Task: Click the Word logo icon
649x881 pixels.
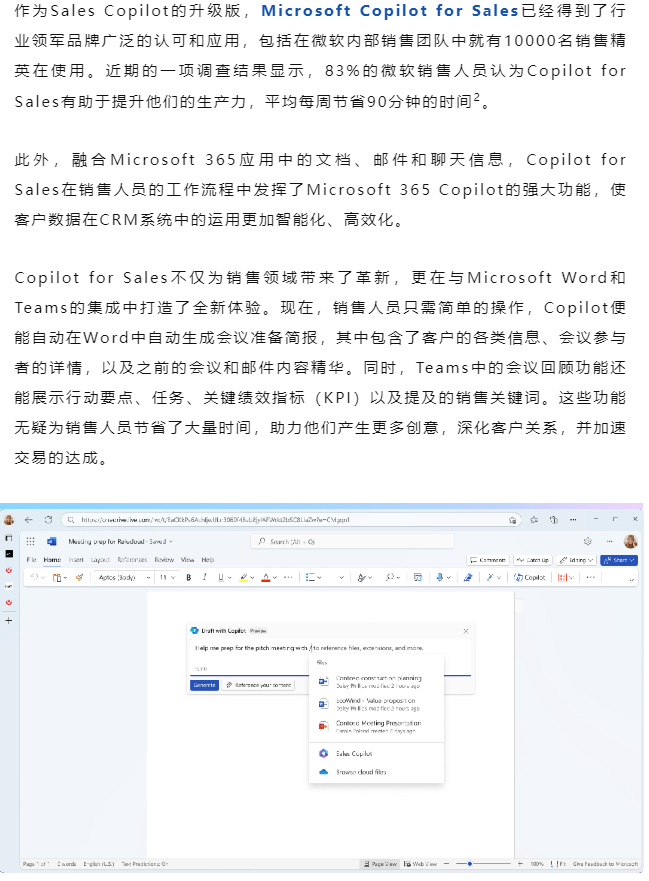Action: [52, 541]
